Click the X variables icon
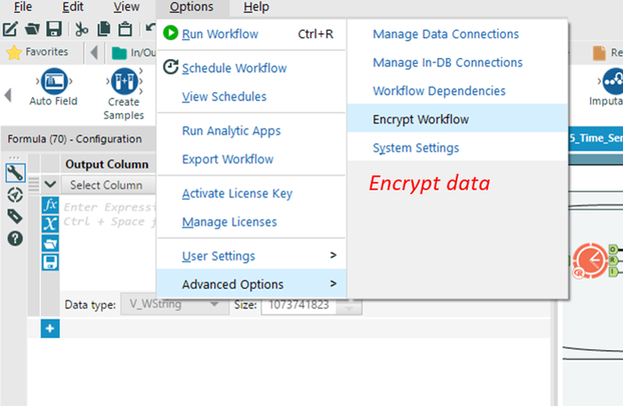This screenshot has height=406, width=623. click(50, 224)
